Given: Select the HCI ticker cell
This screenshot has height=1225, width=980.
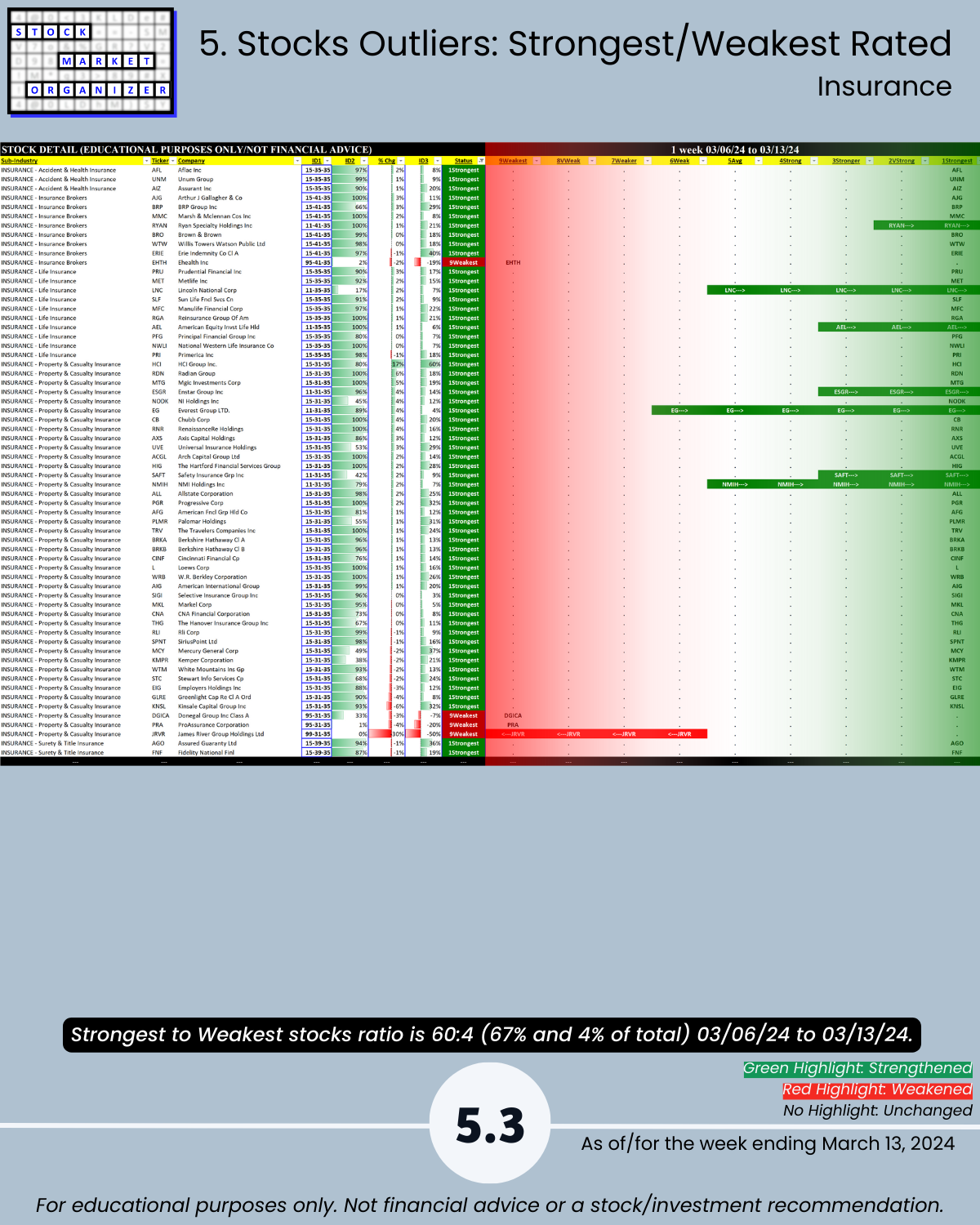Looking at the screenshot, I should tap(157, 364).
